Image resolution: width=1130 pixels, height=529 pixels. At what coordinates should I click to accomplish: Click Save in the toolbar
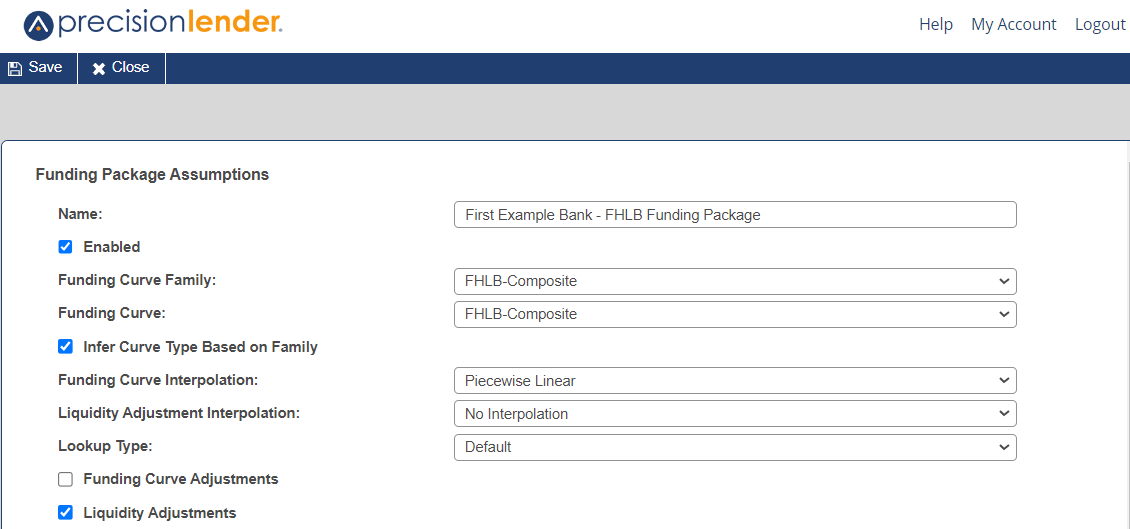[x=35, y=68]
